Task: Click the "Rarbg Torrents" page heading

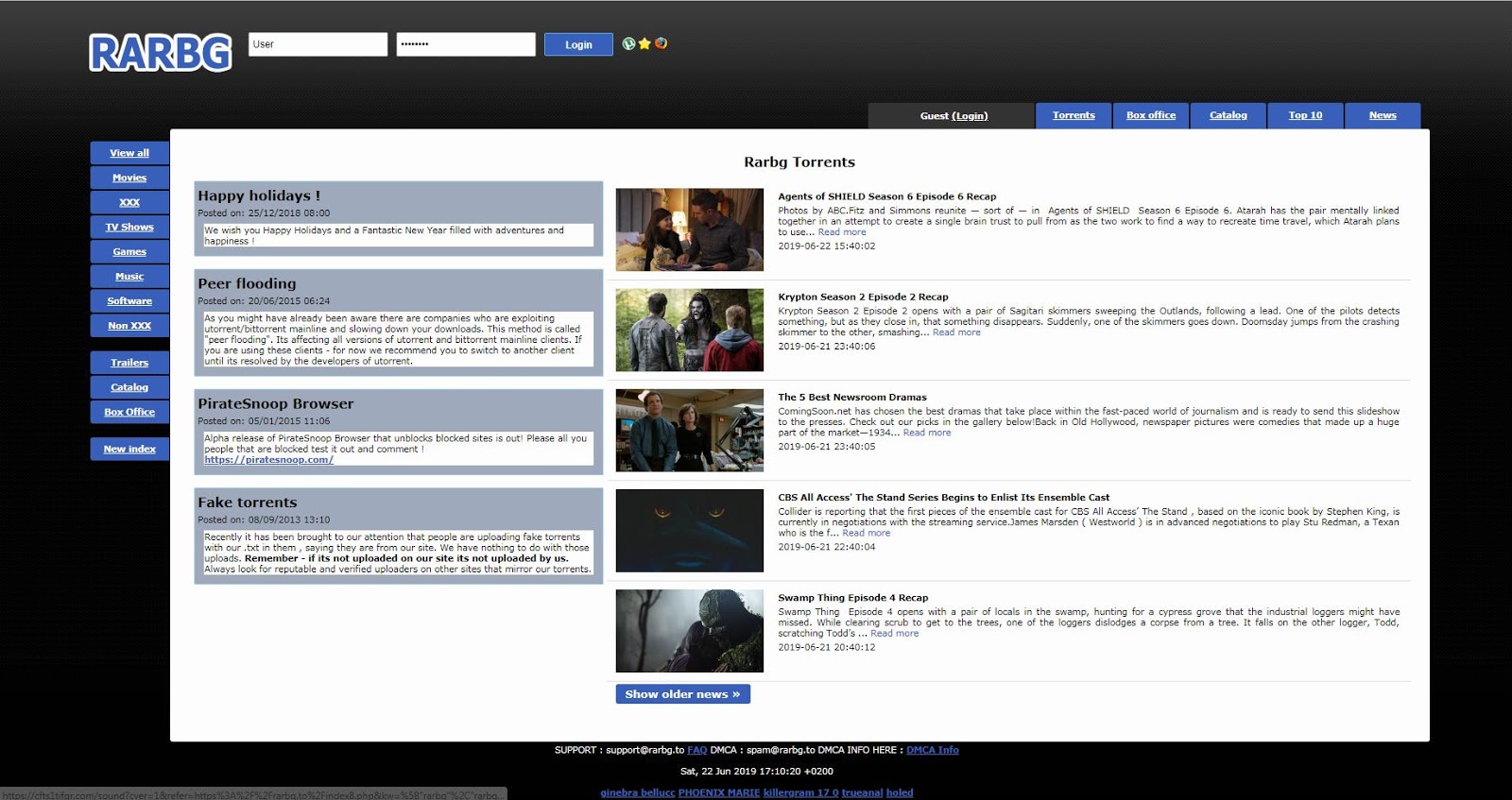Action: [799, 162]
